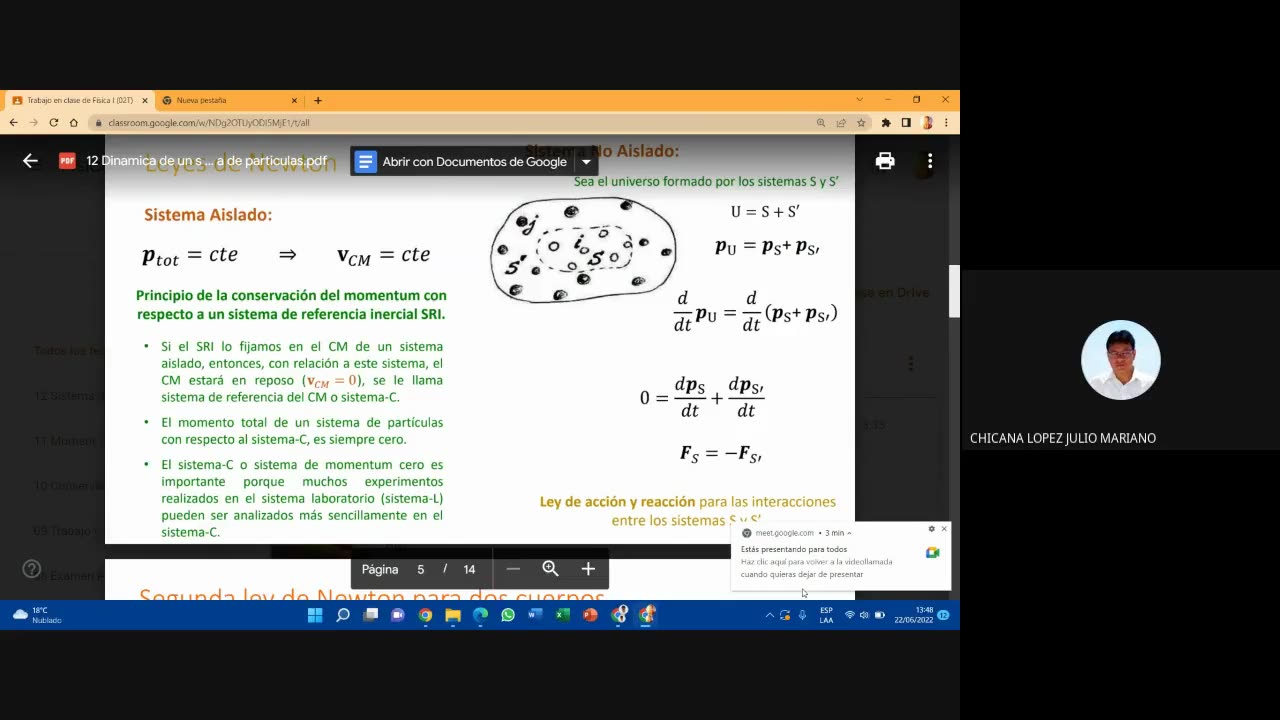
Task: Edit the page number field showing 5
Action: pos(420,569)
